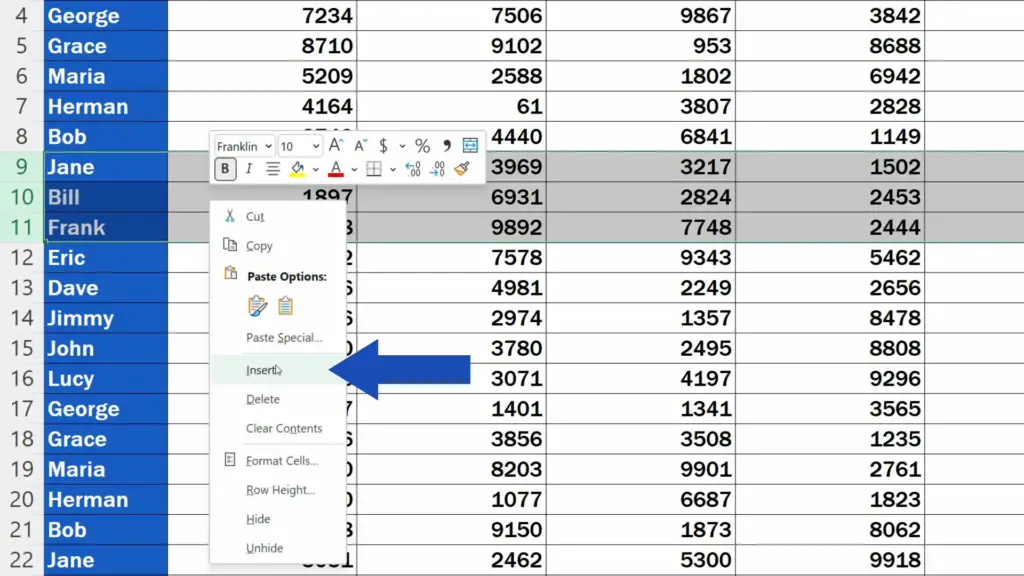
Task: Click the cell with value 9150
Action: coord(451,530)
